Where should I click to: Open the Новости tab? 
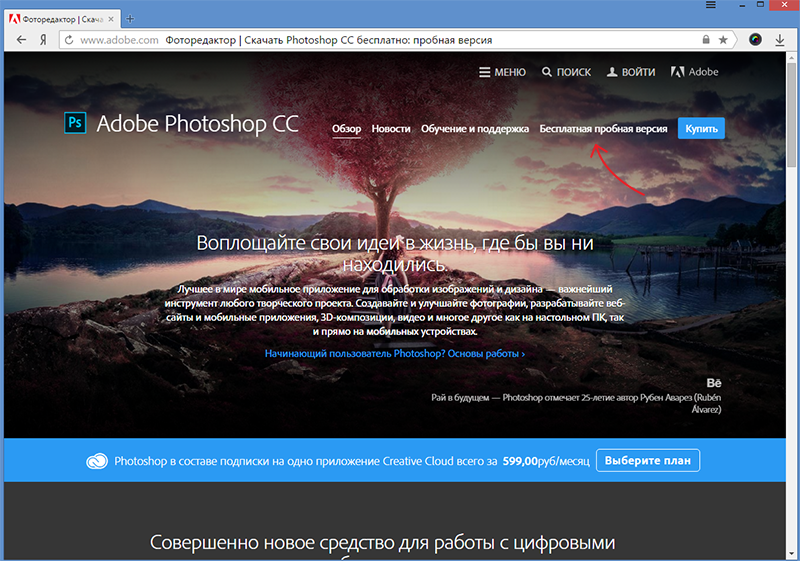[x=391, y=129]
